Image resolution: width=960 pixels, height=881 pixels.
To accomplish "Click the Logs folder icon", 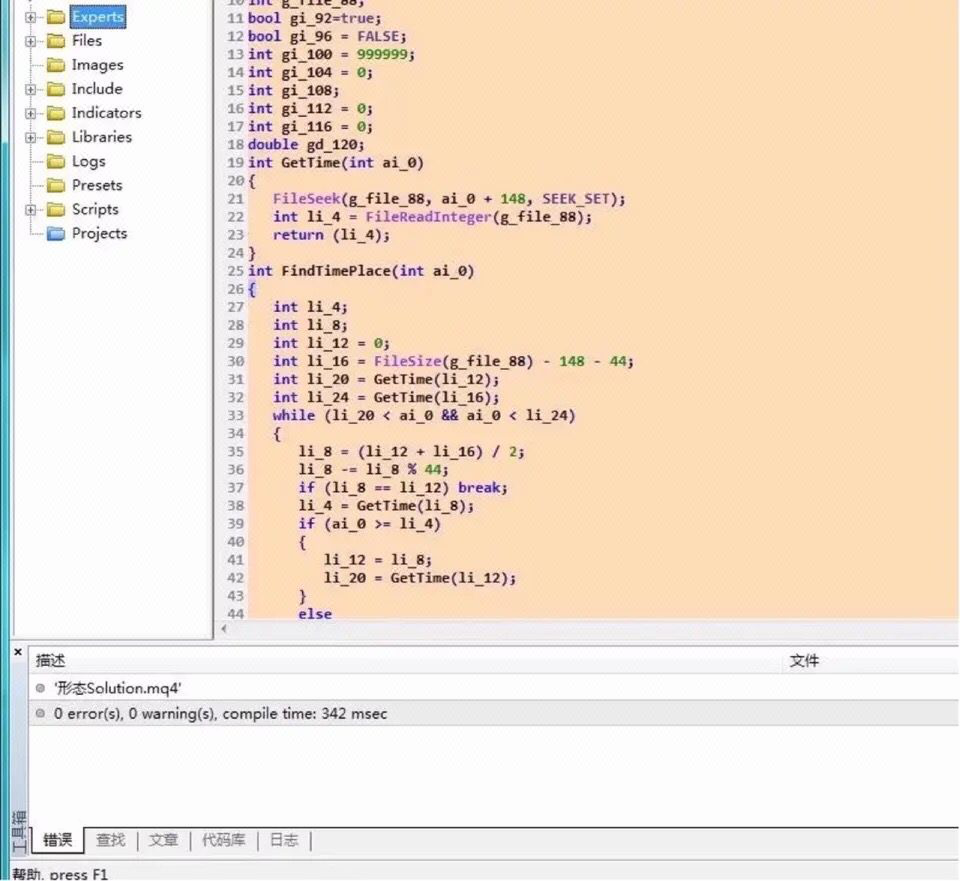I will point(55,161).
